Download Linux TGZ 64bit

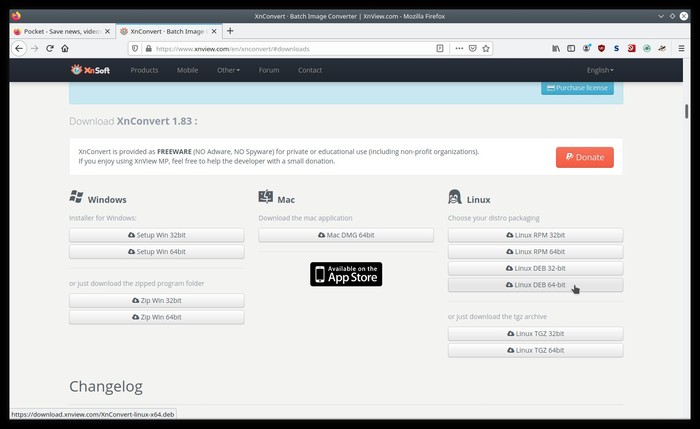coord(535,350)
